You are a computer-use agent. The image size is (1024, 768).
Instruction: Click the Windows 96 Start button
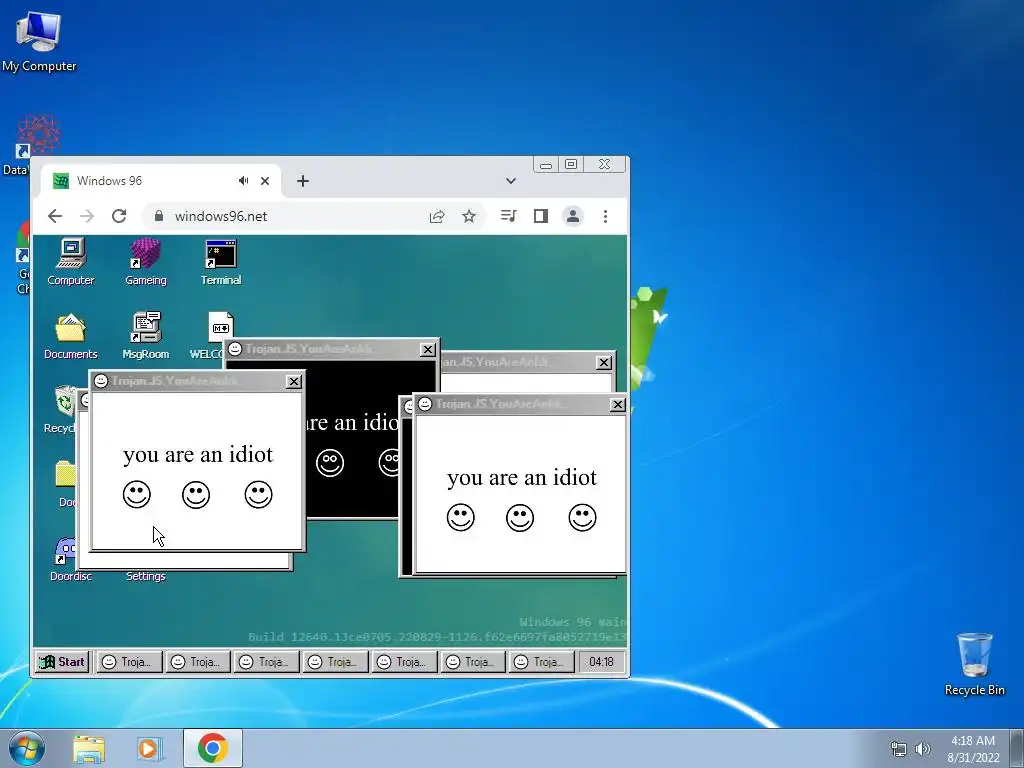(x=62, y=662)
